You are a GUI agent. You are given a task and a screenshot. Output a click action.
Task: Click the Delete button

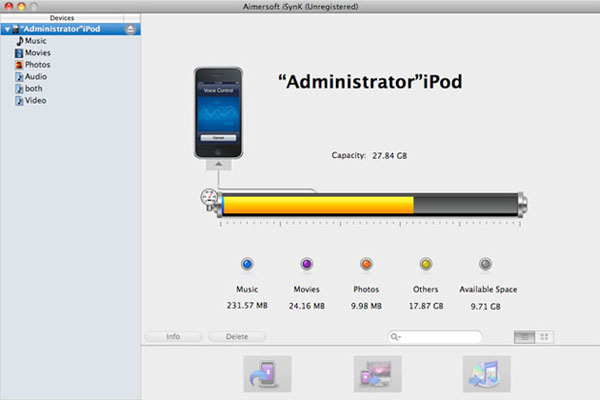coord(237,336)
